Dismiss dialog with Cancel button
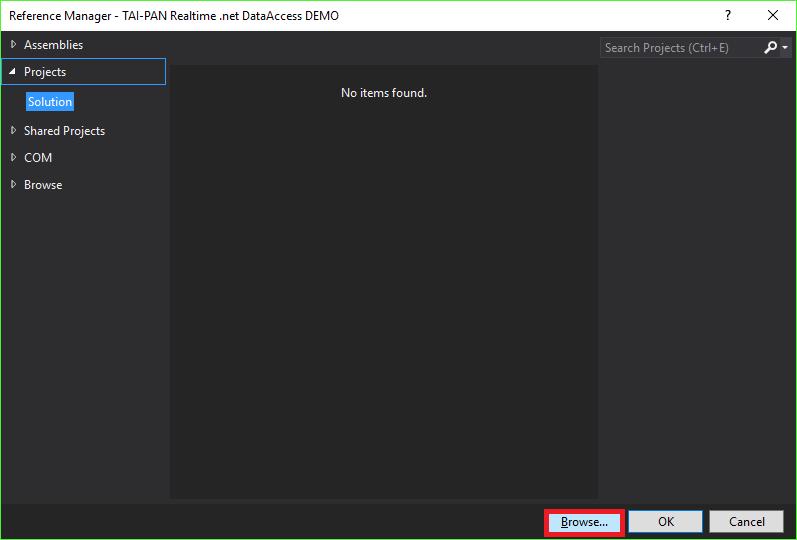The width and height of the screenshot is (797, 540). (x=747, y=522)
